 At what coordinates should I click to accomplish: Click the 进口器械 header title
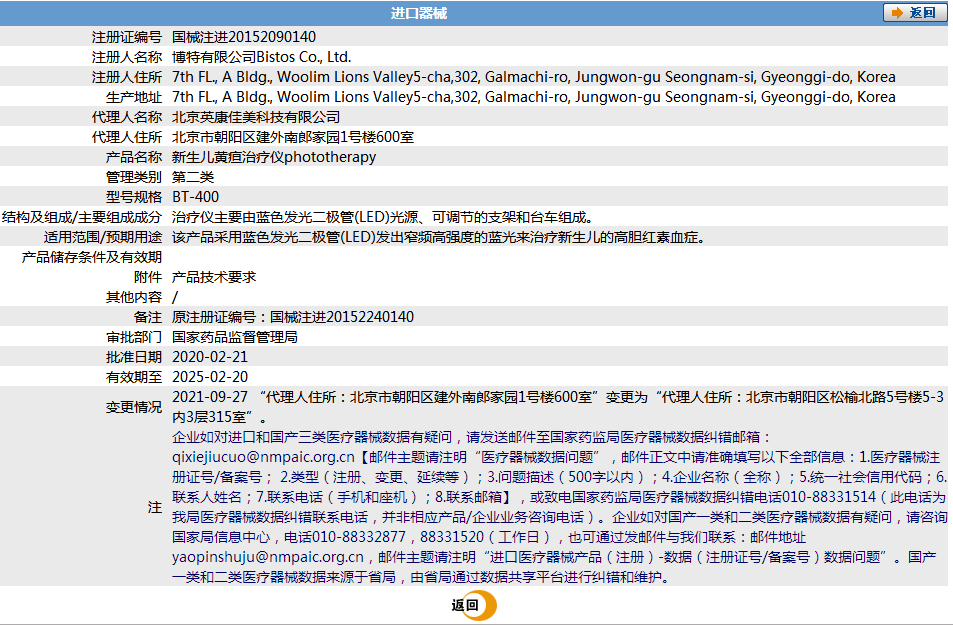click(x=419, y=13)
